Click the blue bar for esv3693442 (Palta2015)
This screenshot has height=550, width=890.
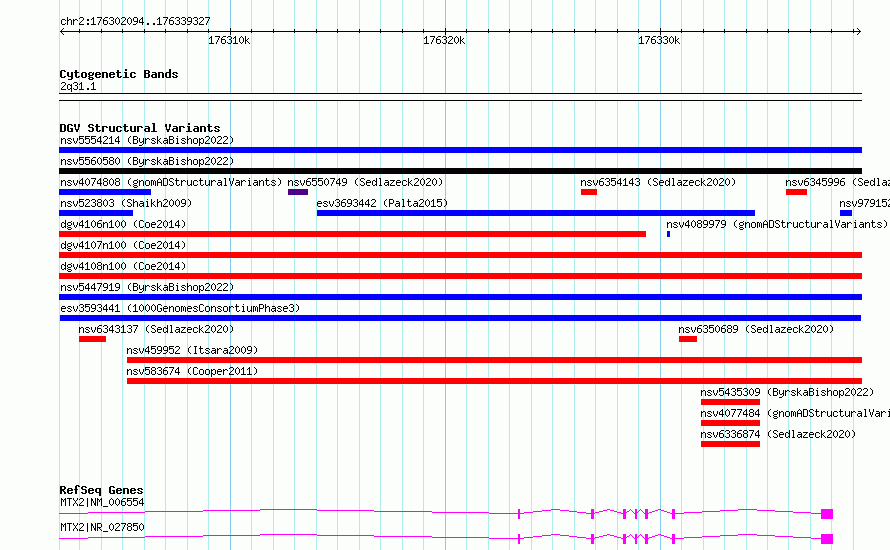tap(536, 213)
